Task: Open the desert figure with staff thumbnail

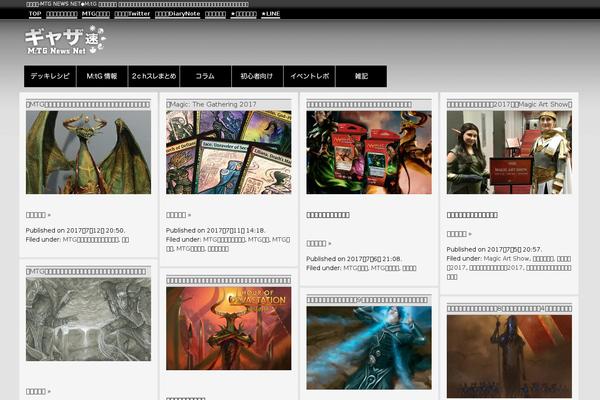Action: click(509, 357)
